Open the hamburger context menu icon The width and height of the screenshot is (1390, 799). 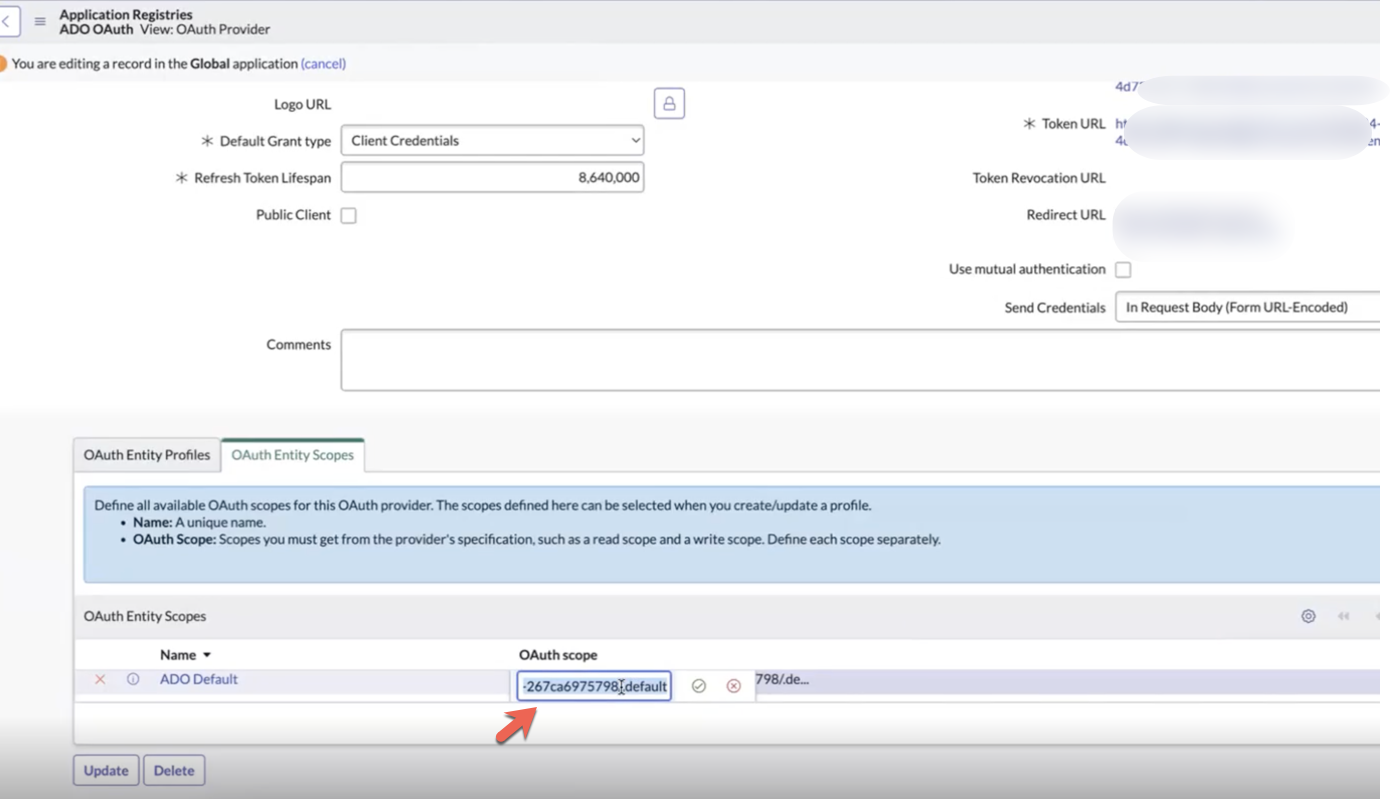[x=40, y=21]
